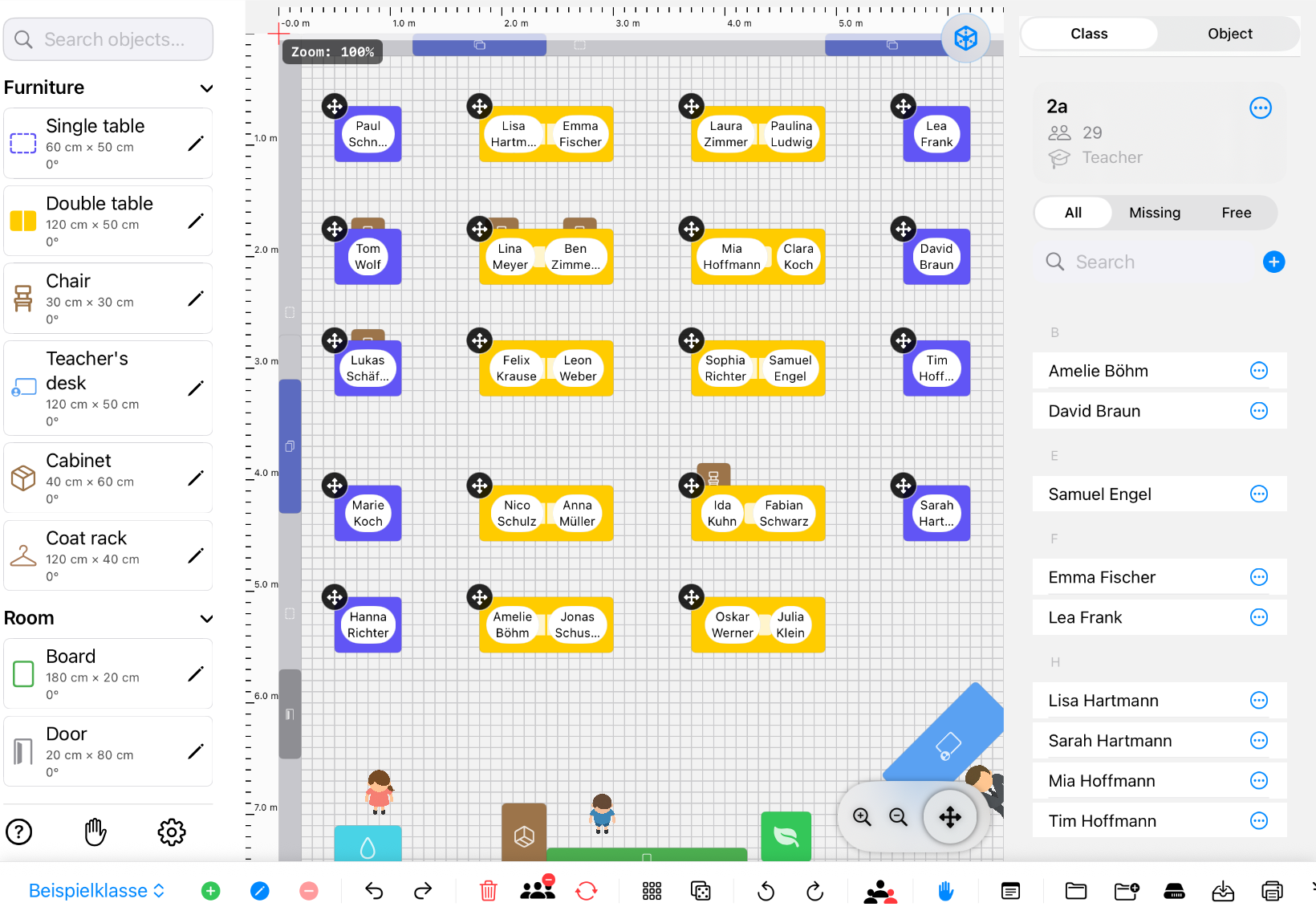Open settings gear in left sidebar
Viewport: 1316px width, 915px height.
172,832
